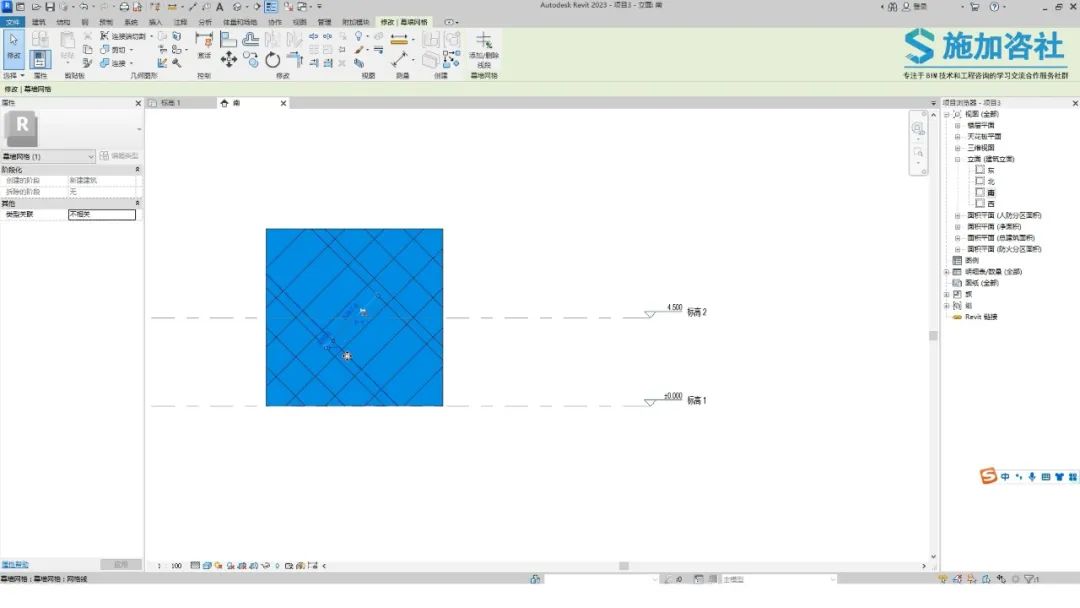Click the Properties palette icon in ribbon
The image size is (1080, 608).
coord(40,60)
